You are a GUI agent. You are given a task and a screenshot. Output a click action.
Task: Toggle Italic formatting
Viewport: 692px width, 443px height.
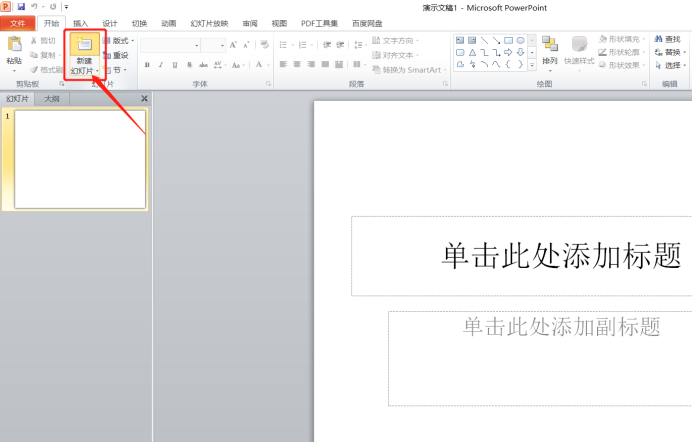[161, 65]
